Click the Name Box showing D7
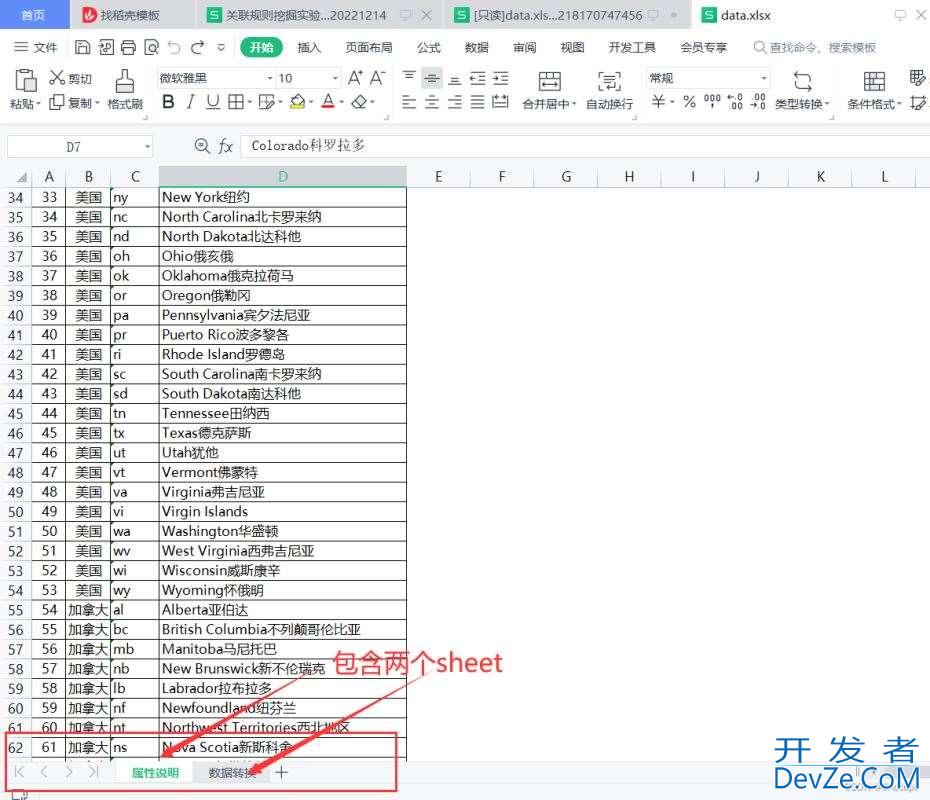Image resolution: width=930 pixels, height=800 pixels. [x=74, y=146]
